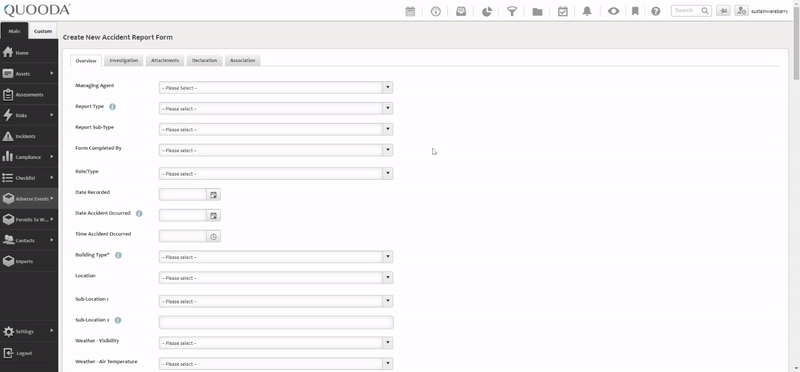Open Settings in the sidebar
The height and width of the screenshot is (372, 800).
tap(29, 332)
